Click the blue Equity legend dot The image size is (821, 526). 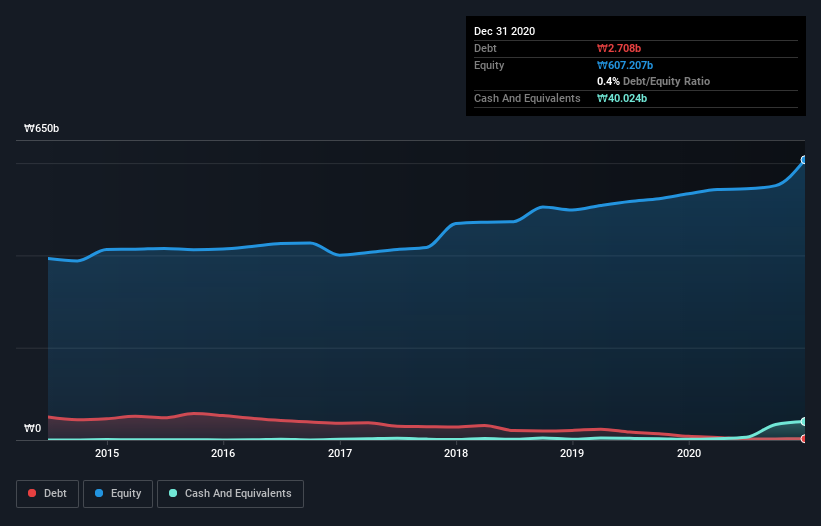coord(99,493)
